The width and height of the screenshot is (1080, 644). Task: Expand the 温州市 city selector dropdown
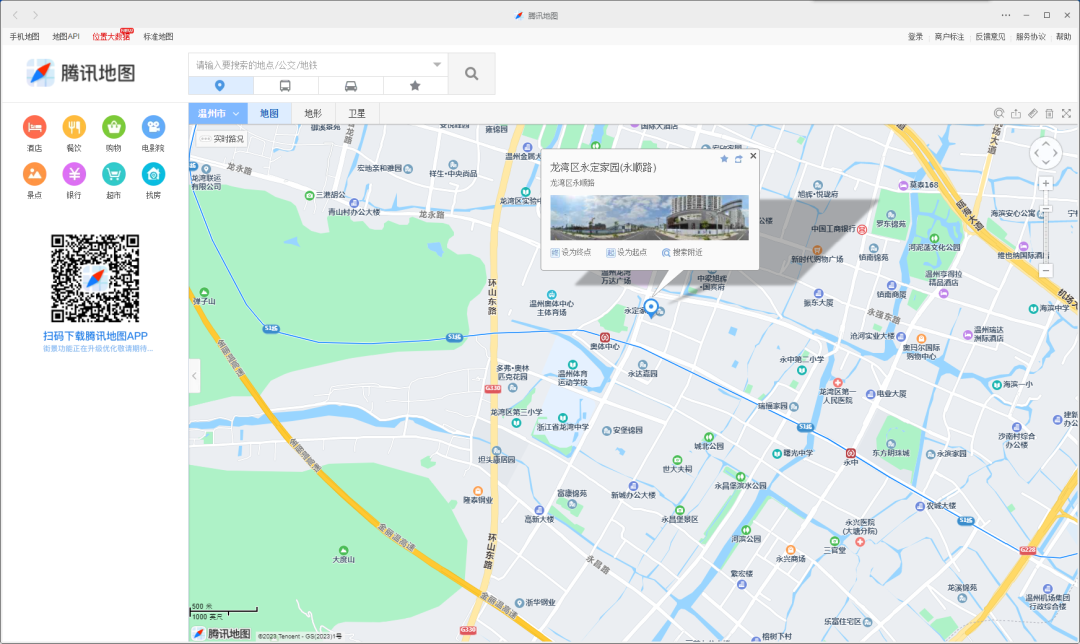pos(218,114)
